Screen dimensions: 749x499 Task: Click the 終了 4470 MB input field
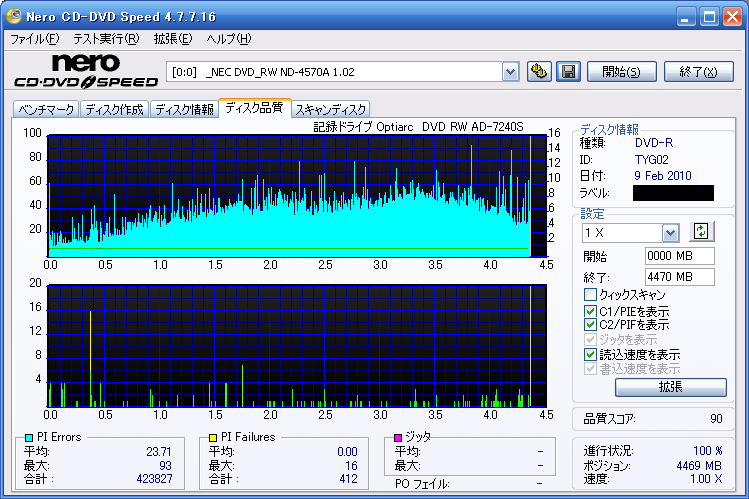[x=680, y=277]
